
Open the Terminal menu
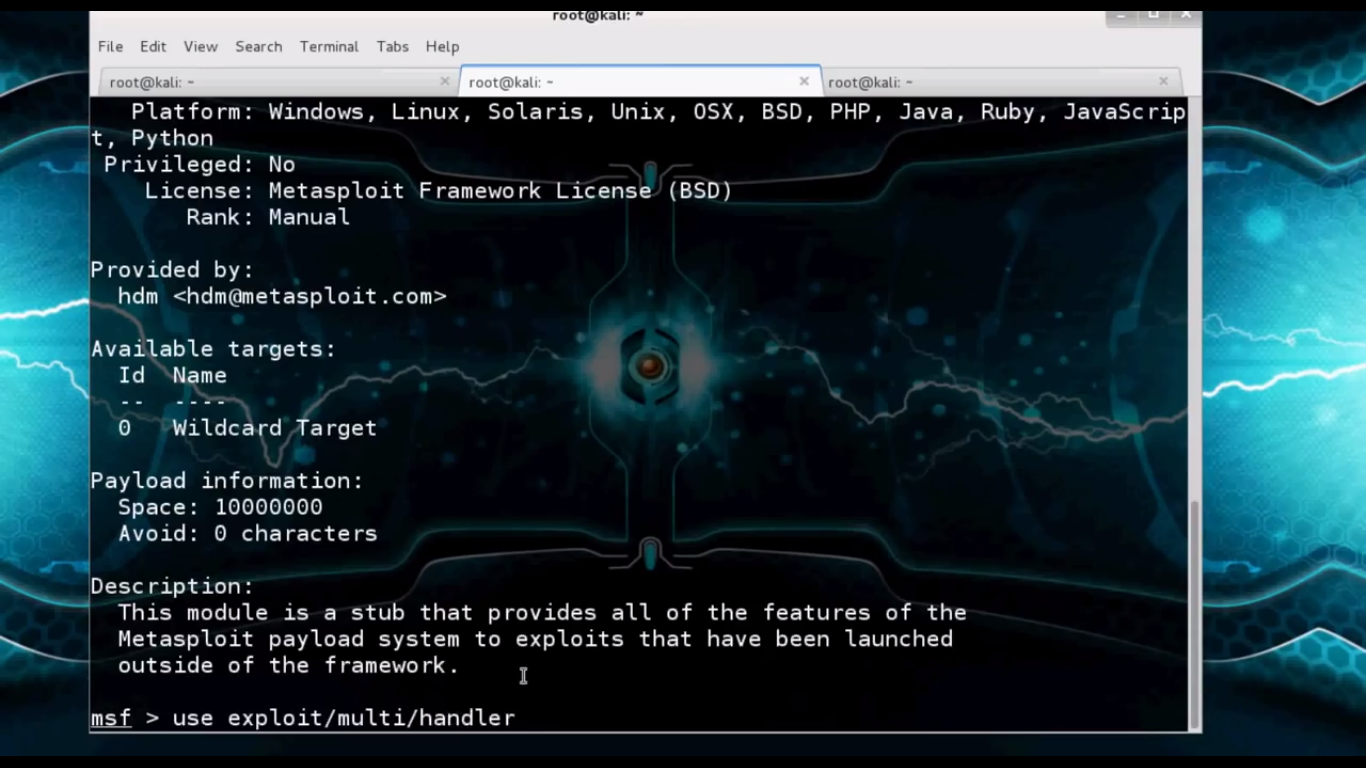coord(329,46)
